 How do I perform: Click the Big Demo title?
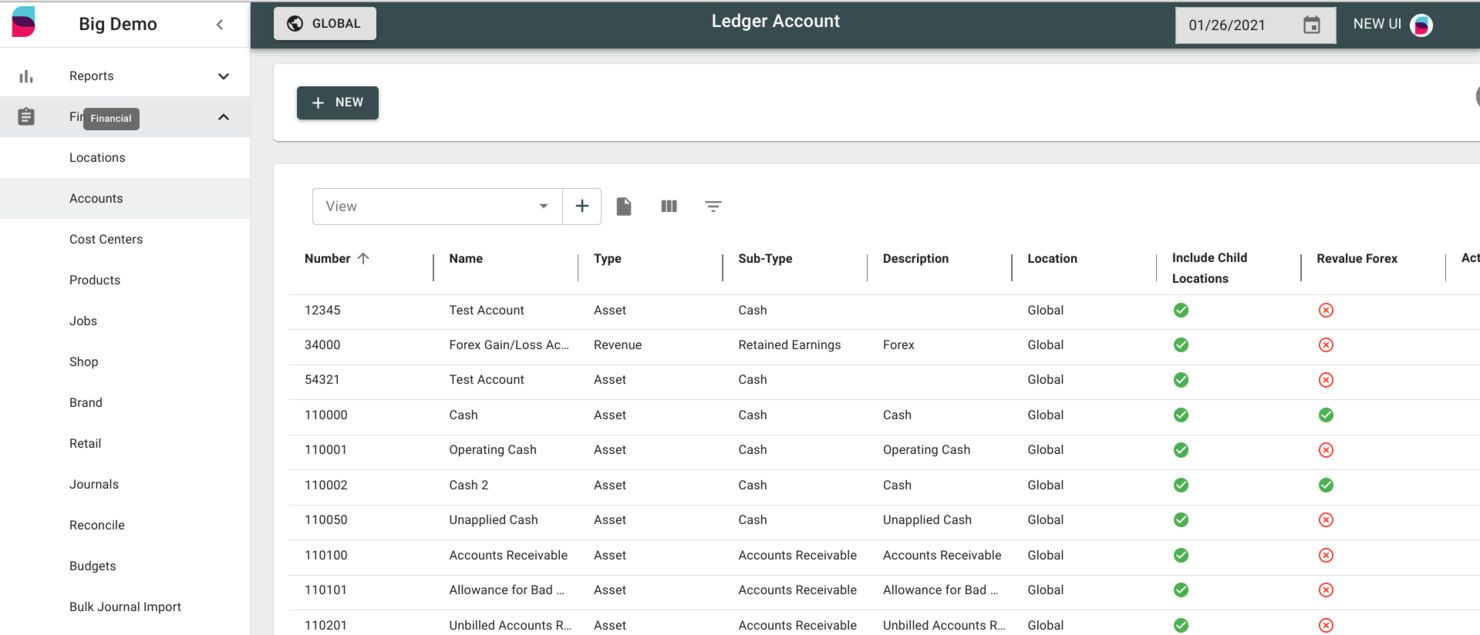tap(118, 25)
